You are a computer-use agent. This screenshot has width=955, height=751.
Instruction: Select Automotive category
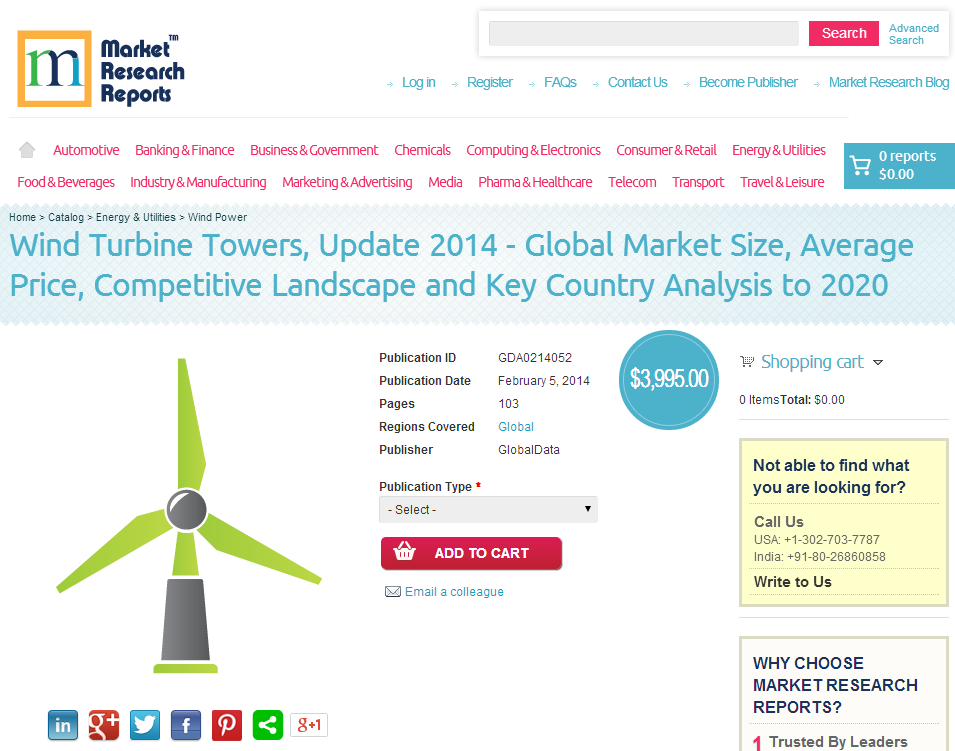coord(86,150)
